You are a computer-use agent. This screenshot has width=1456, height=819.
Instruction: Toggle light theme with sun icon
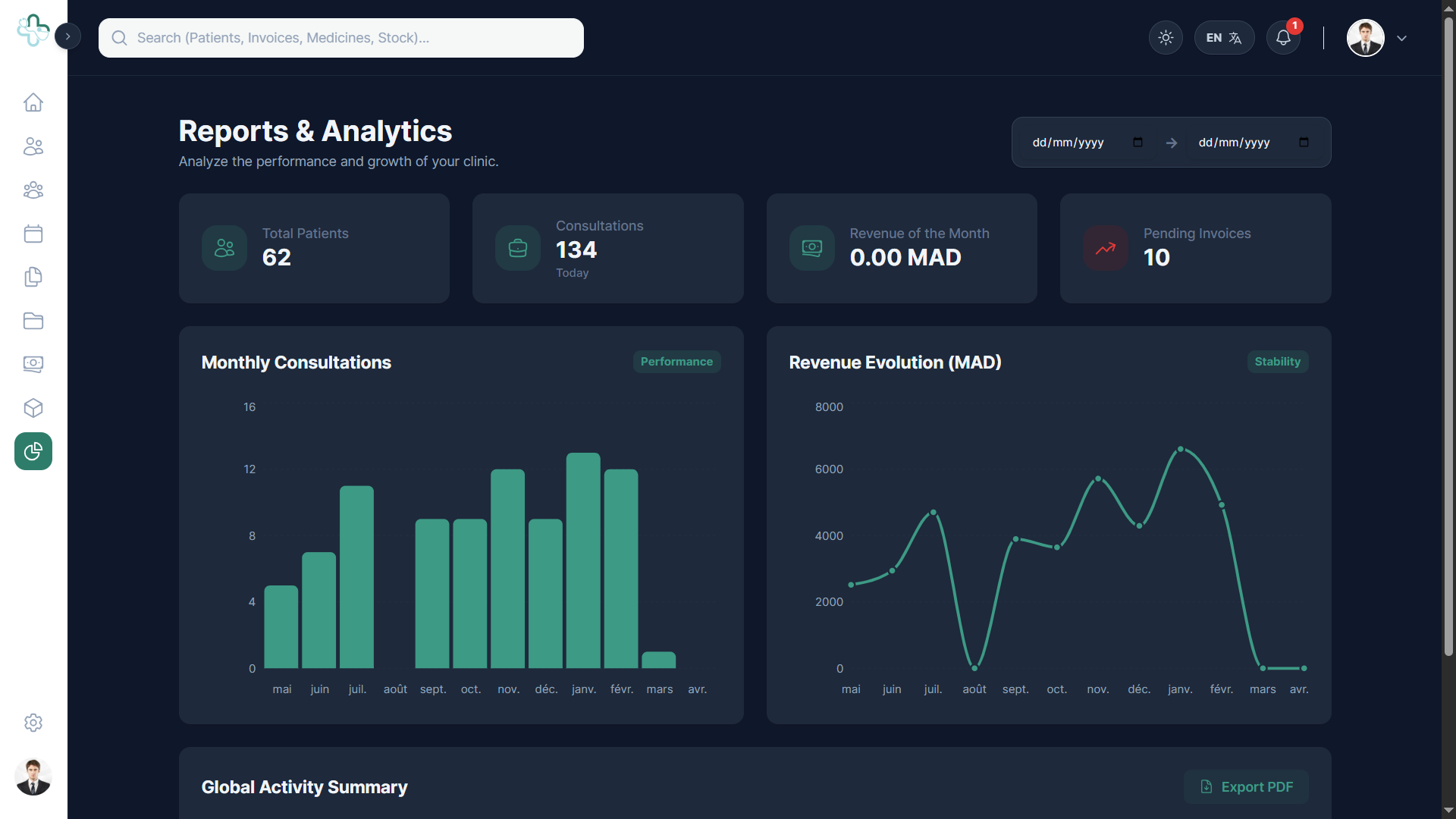point(1166,38)
